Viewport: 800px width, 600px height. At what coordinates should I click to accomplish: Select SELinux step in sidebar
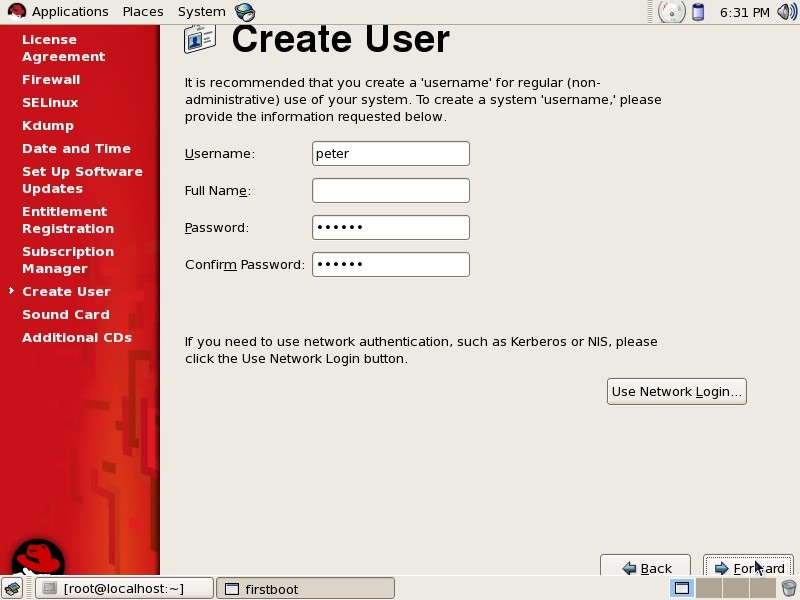[50, 103]
